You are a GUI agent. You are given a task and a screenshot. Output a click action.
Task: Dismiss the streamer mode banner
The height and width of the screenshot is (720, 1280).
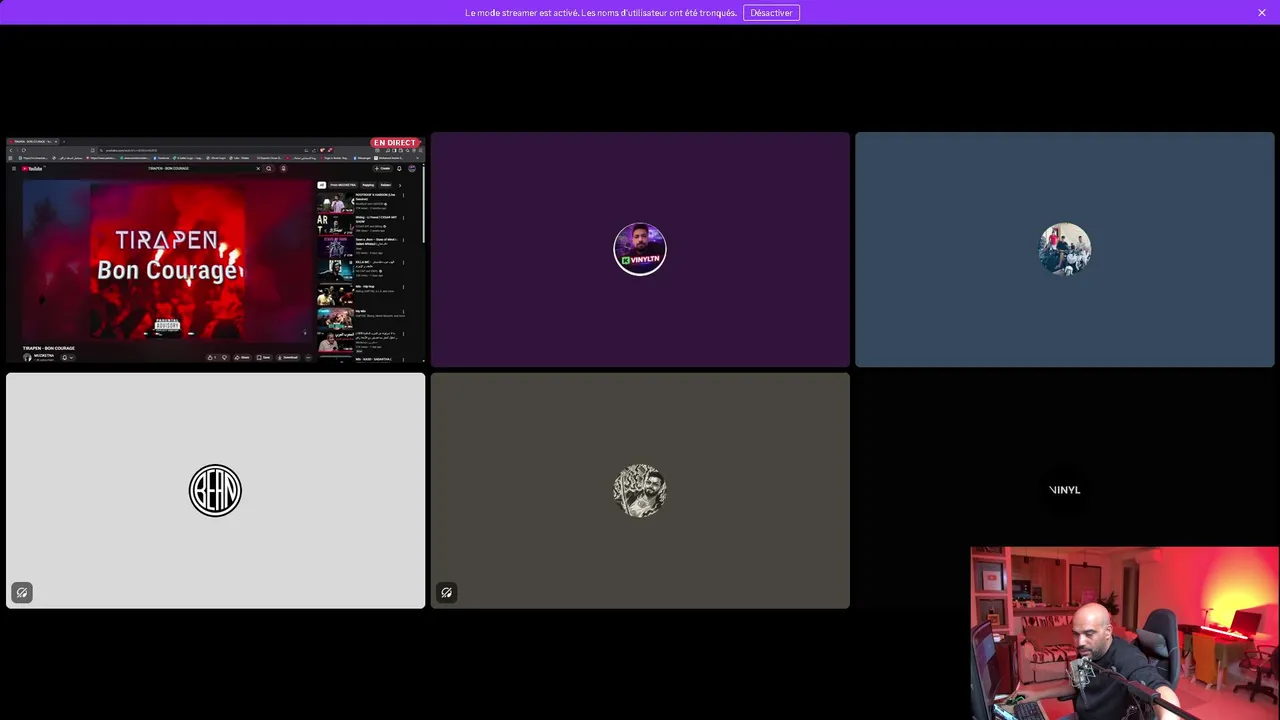1262,12
